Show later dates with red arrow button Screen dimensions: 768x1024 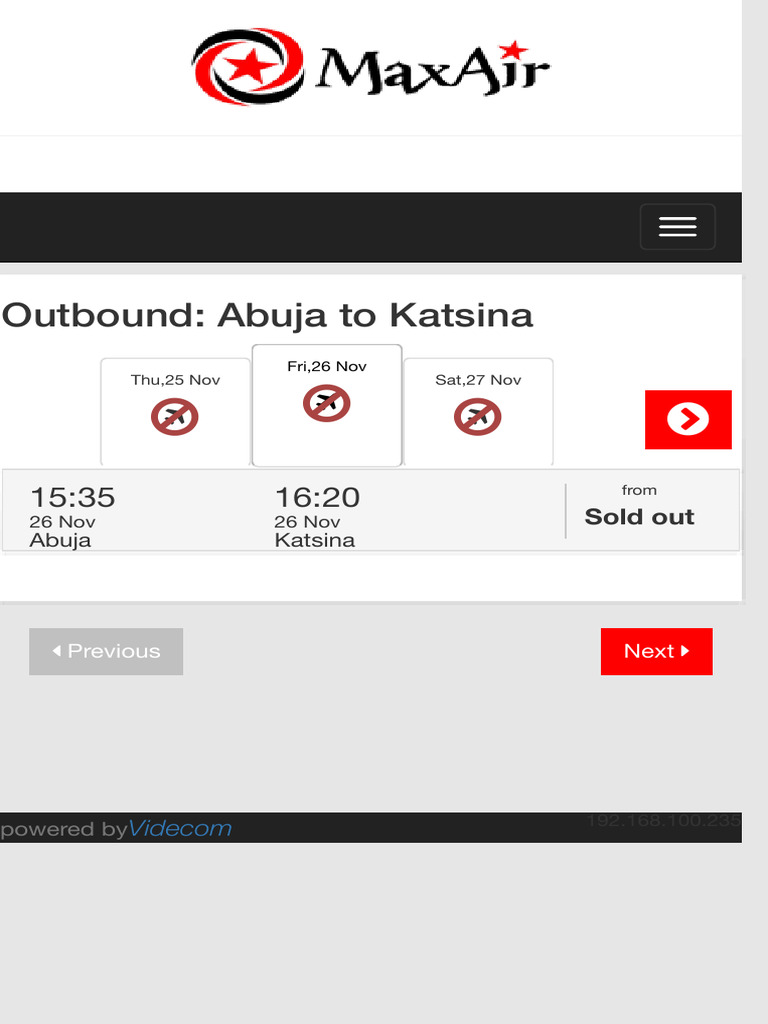pos(688,419)
